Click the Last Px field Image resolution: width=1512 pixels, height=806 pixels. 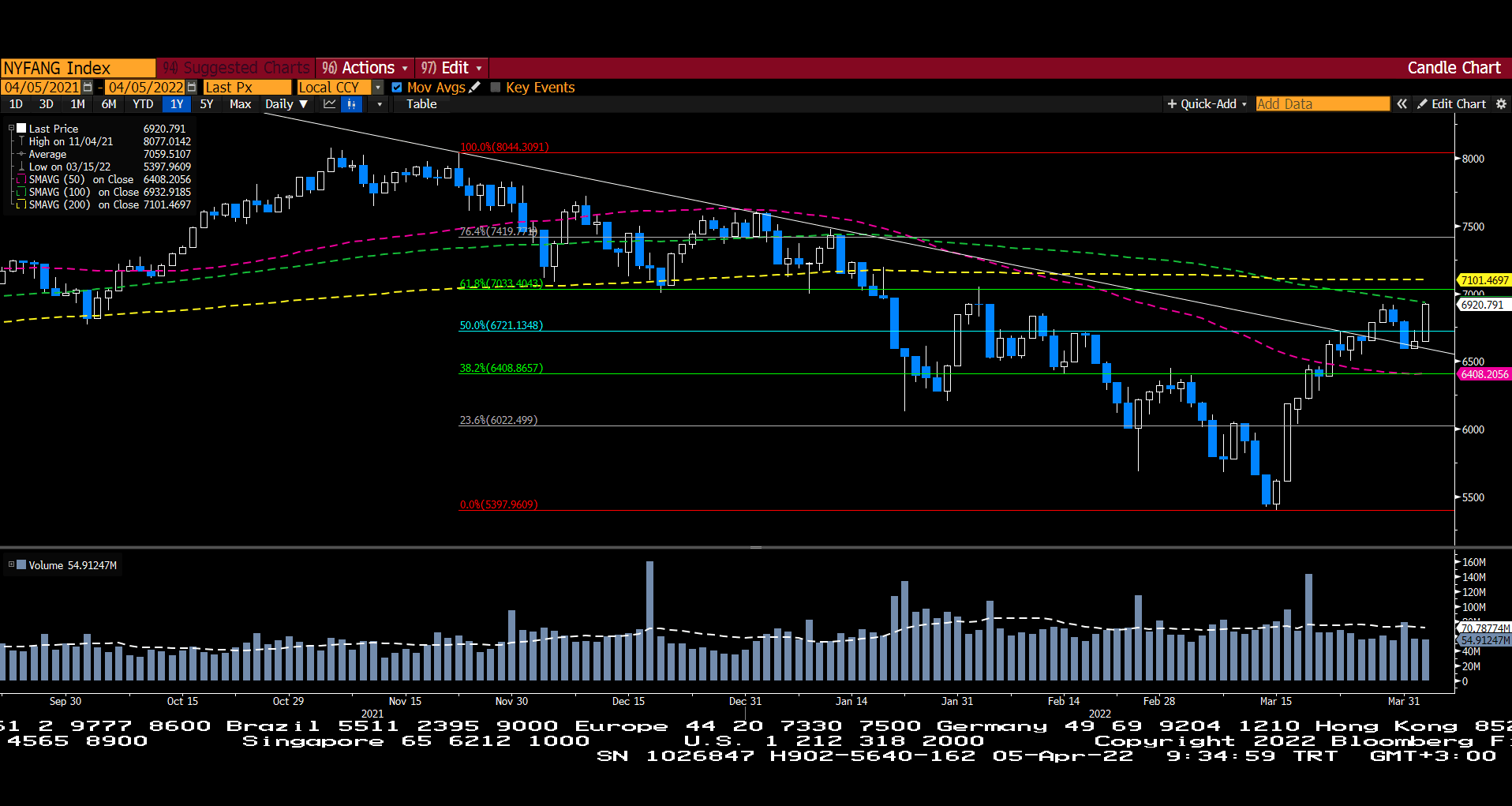(247, 88)
